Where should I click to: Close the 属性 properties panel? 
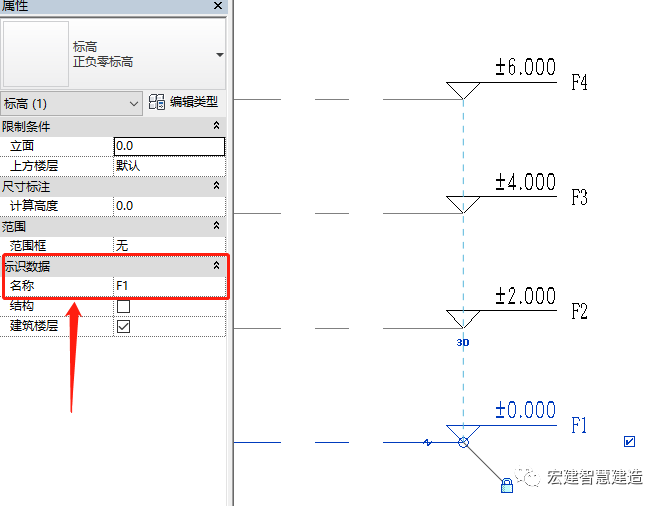coord(218,6)
